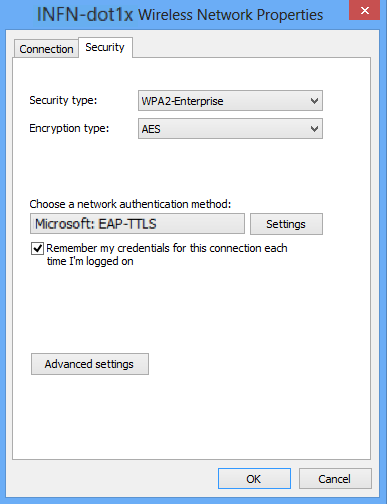Click the 'Security type:' label
This screenshot has height=504, width=387.
tap(63, 100)
